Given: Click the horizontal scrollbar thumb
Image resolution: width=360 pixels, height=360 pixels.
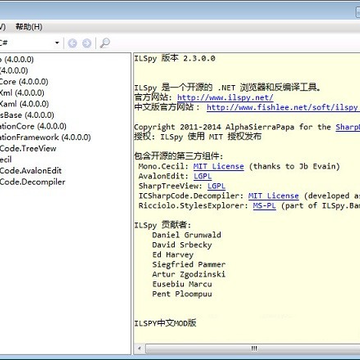Looking at the screenshot, I should click(254, 349).
